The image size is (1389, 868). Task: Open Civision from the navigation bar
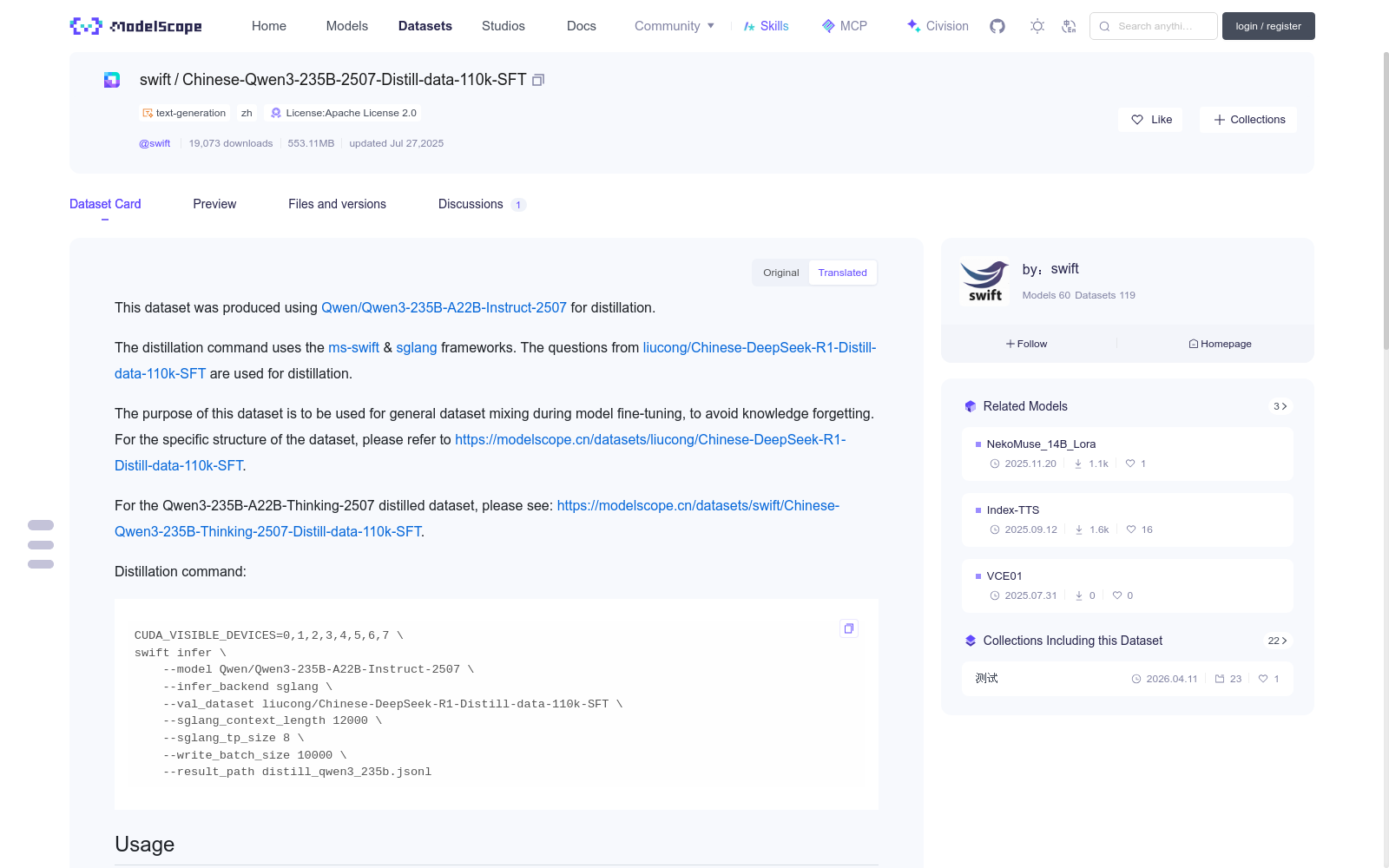coord(938,26)
